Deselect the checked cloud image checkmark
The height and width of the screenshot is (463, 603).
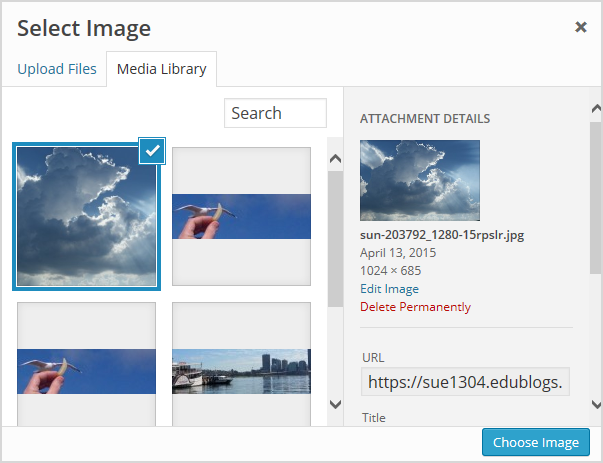pyautogui.click(x=152, y=151)
